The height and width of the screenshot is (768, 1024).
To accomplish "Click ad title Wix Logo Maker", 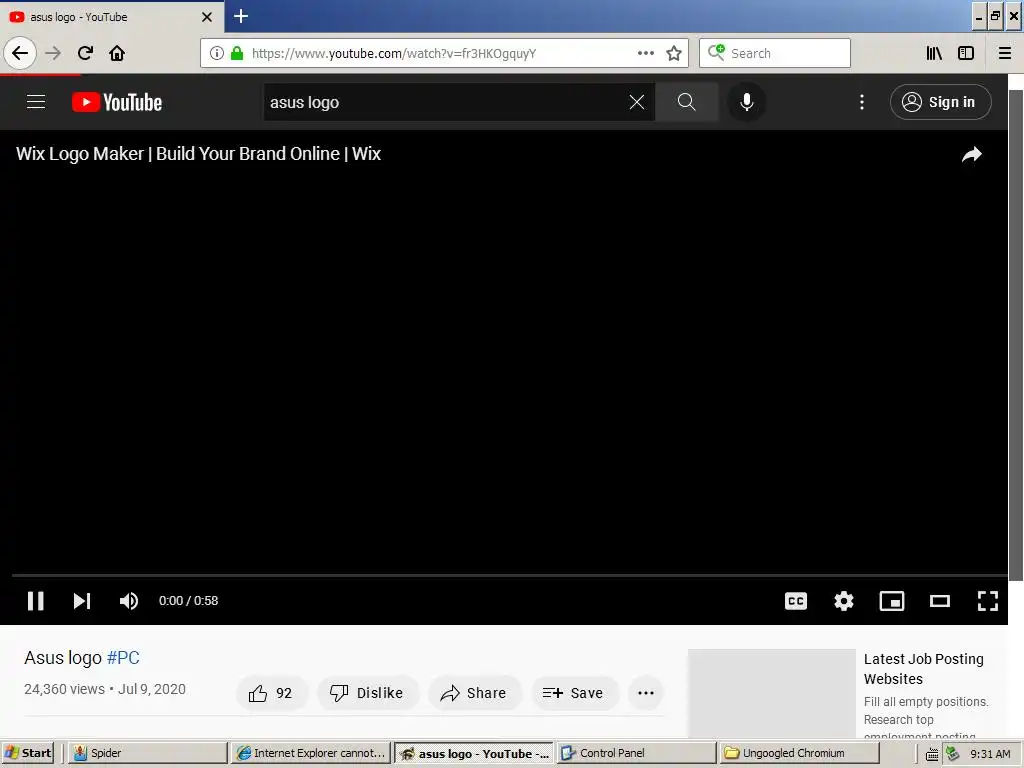I will pos(199,154).
